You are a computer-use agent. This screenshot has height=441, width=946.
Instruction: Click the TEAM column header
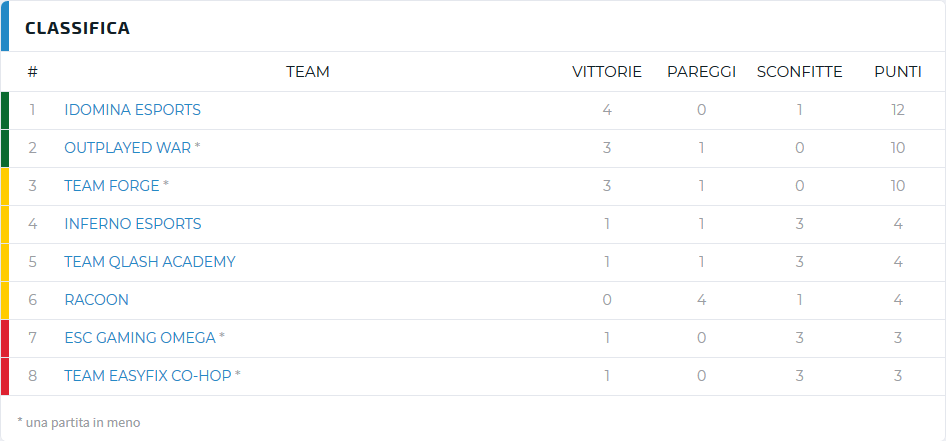[308, 72]
